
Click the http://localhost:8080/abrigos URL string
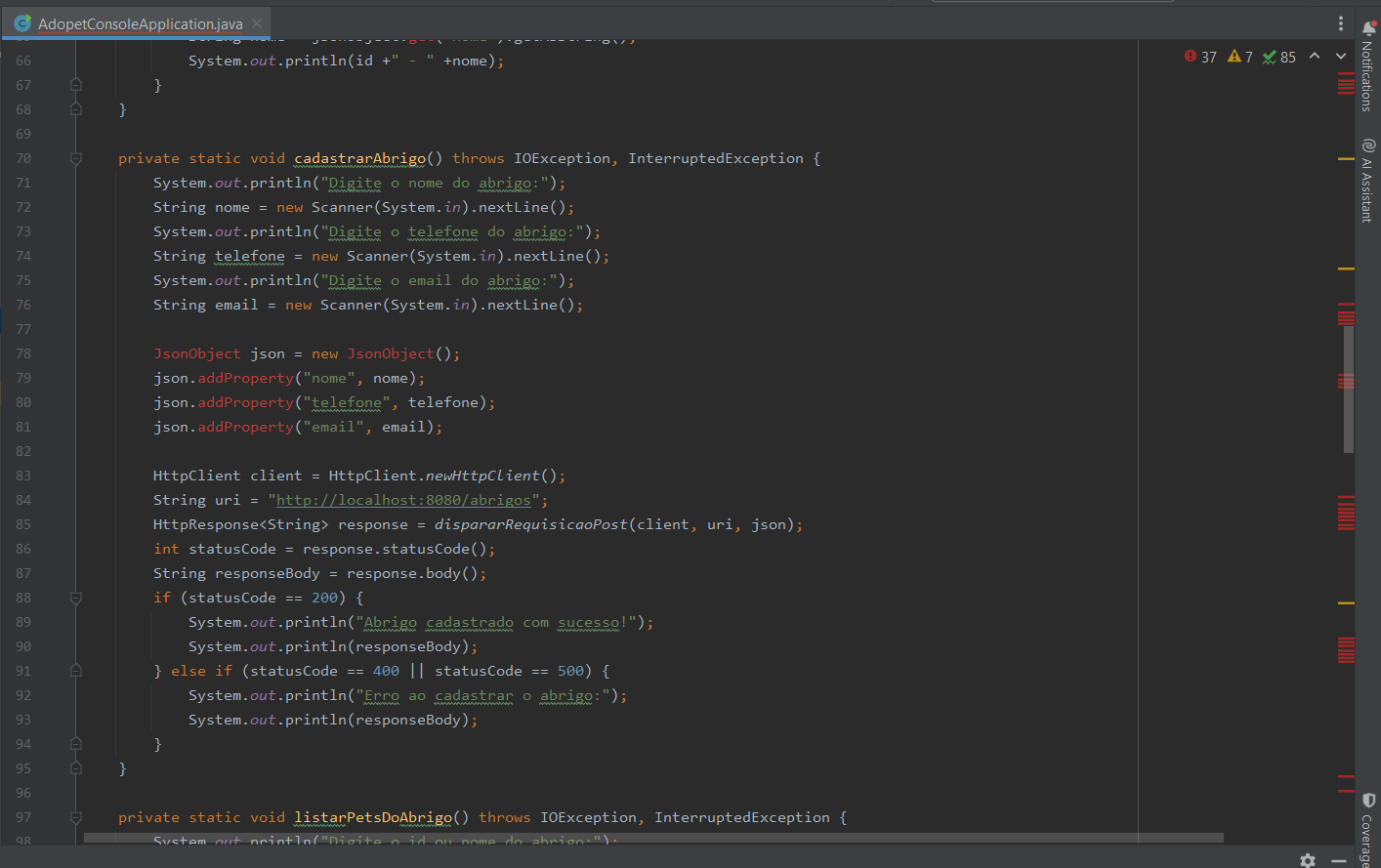click(x=403, y=500)
